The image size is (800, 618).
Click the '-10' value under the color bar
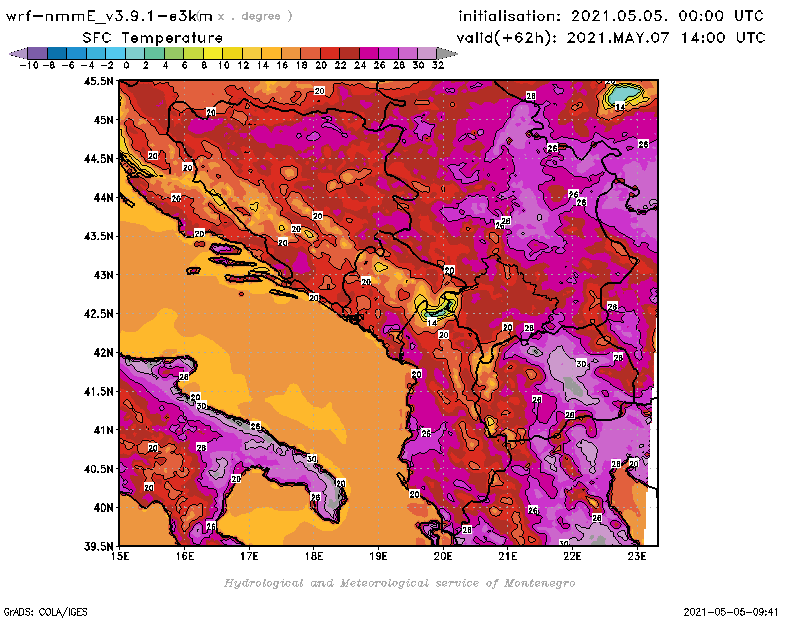coord(29,65)
